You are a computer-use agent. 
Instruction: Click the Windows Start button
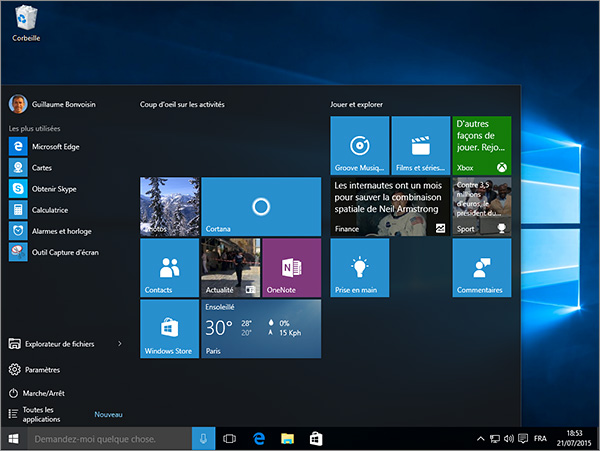click(14, 439)
